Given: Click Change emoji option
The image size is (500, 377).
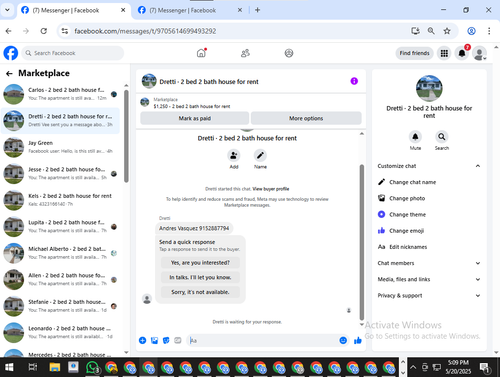Looking at the screenshot, I should click(x=406, y=231).
